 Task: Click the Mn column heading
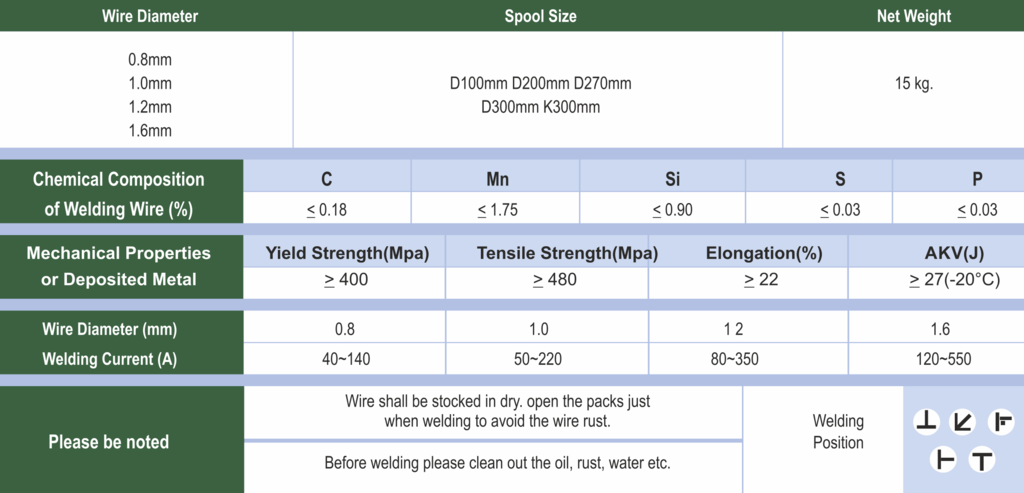[x=498, y=179]
